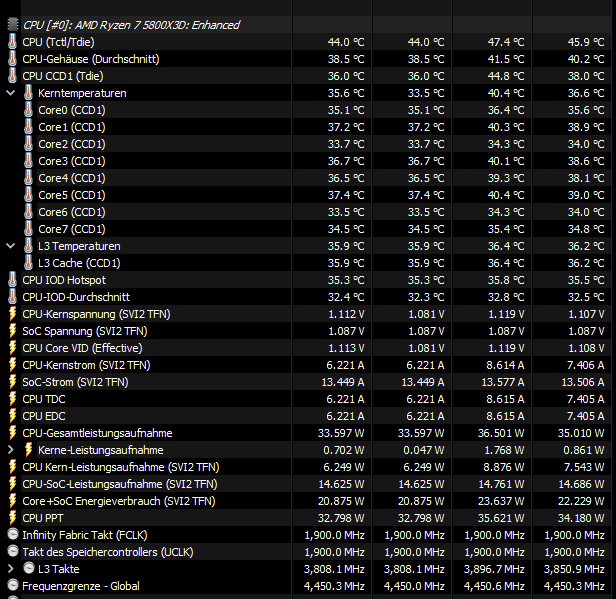Click the 23.637 W Core+SoC value
Screen dimensions: 616x599
pos(501,502)
